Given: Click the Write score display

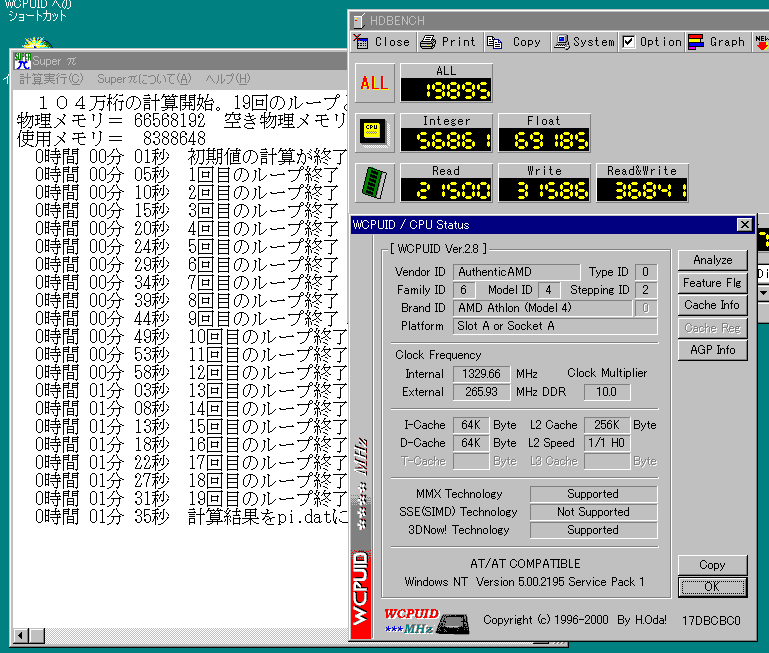Looking at the screenshot, I should [x=544, y=190].
